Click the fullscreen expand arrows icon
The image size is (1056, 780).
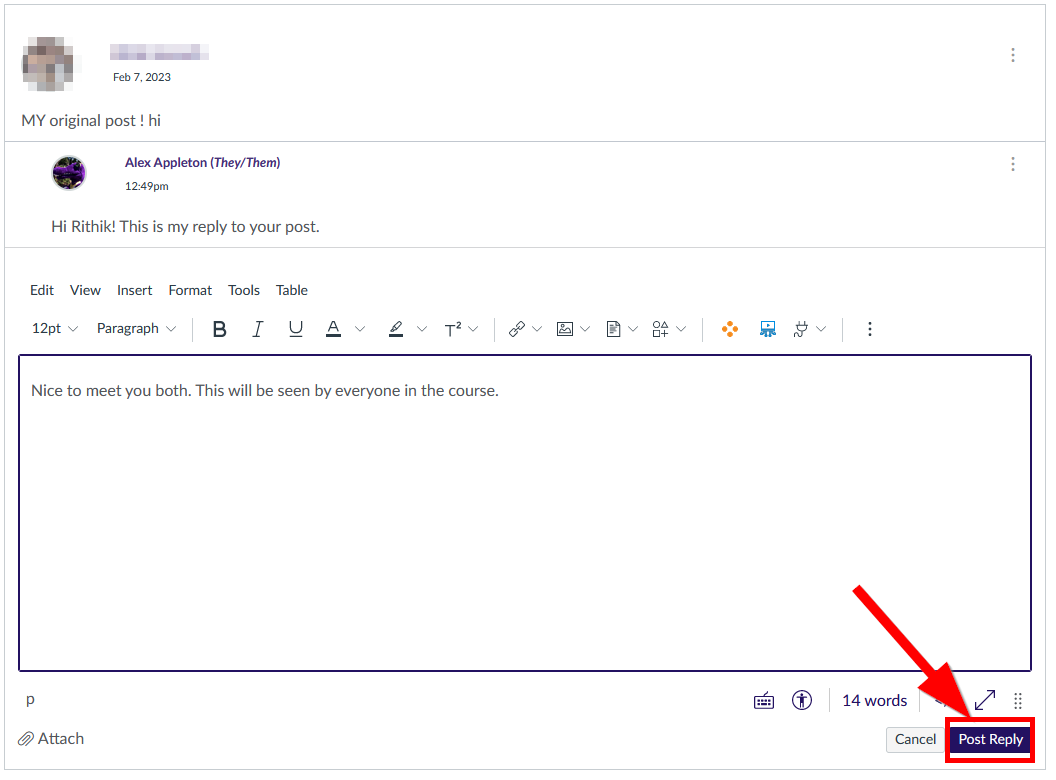point(985,701)
